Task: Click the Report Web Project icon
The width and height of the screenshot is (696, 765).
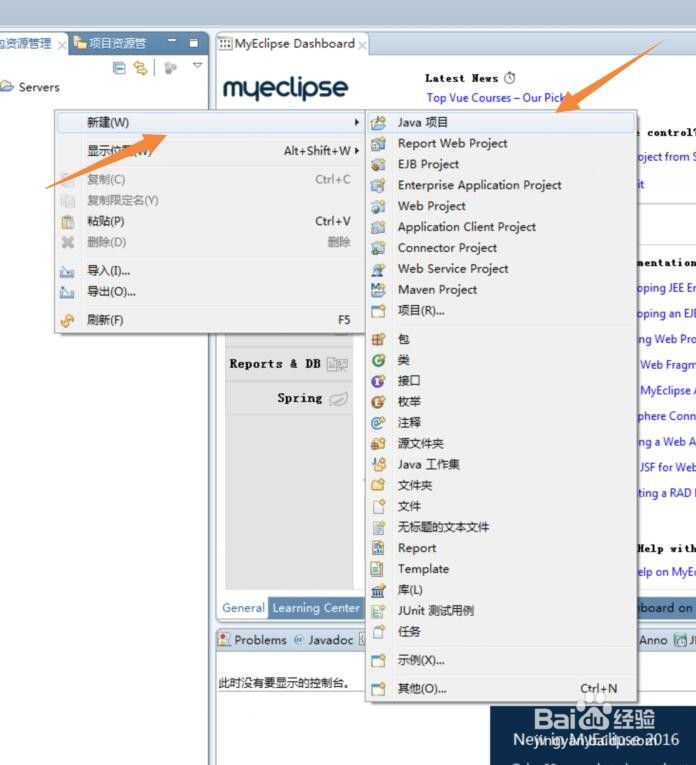Action: pyautogui.click(x=378, y=143)
